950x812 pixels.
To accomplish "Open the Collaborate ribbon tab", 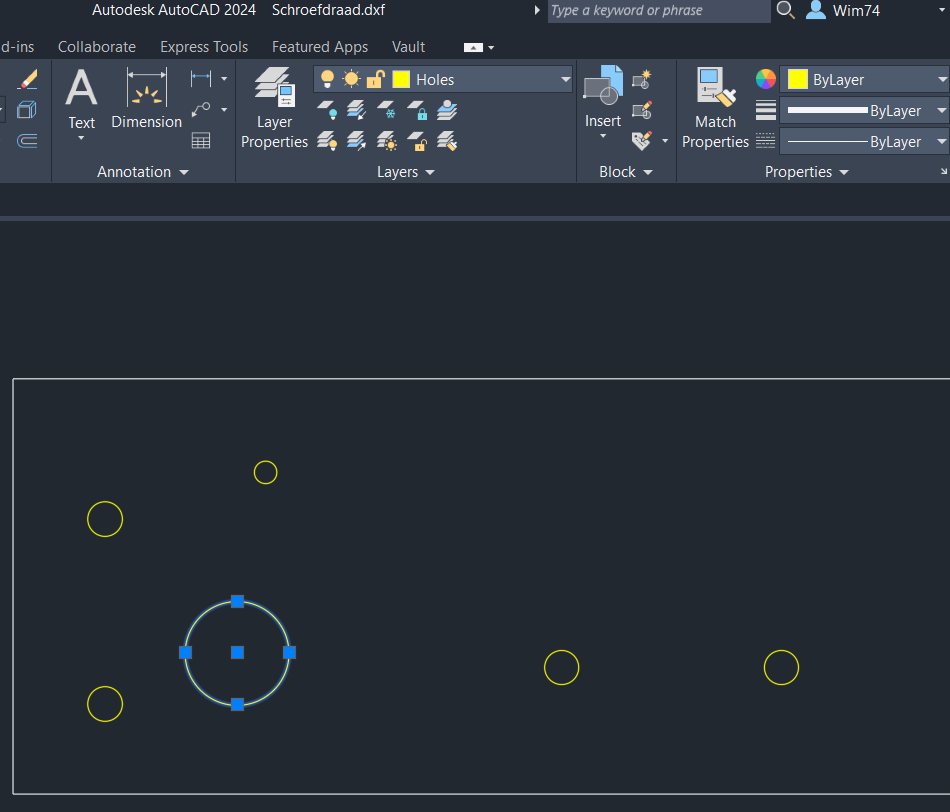I will [x=97, y=47].
